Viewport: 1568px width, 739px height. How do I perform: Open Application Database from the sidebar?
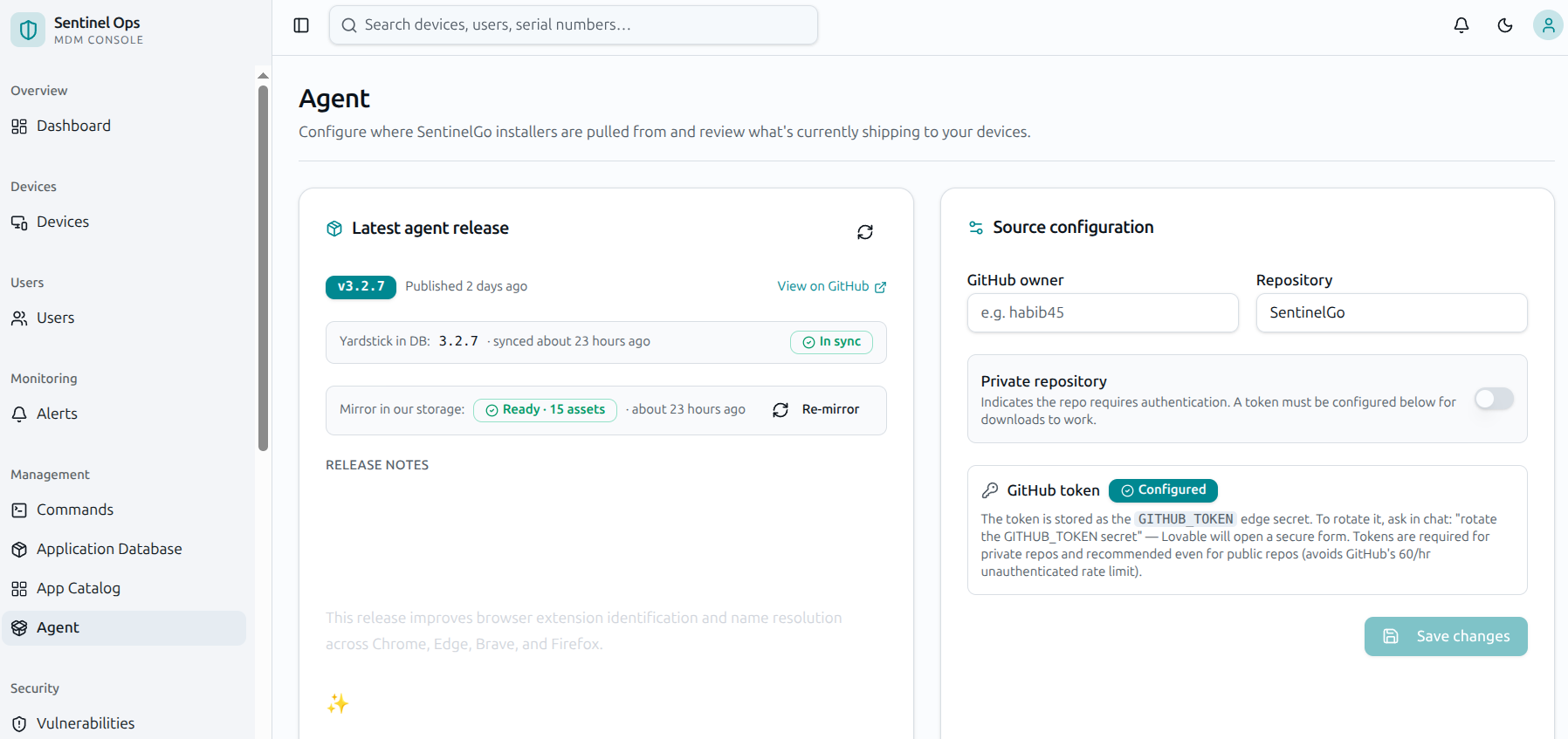pyautogui.click(x=124, y=550)
